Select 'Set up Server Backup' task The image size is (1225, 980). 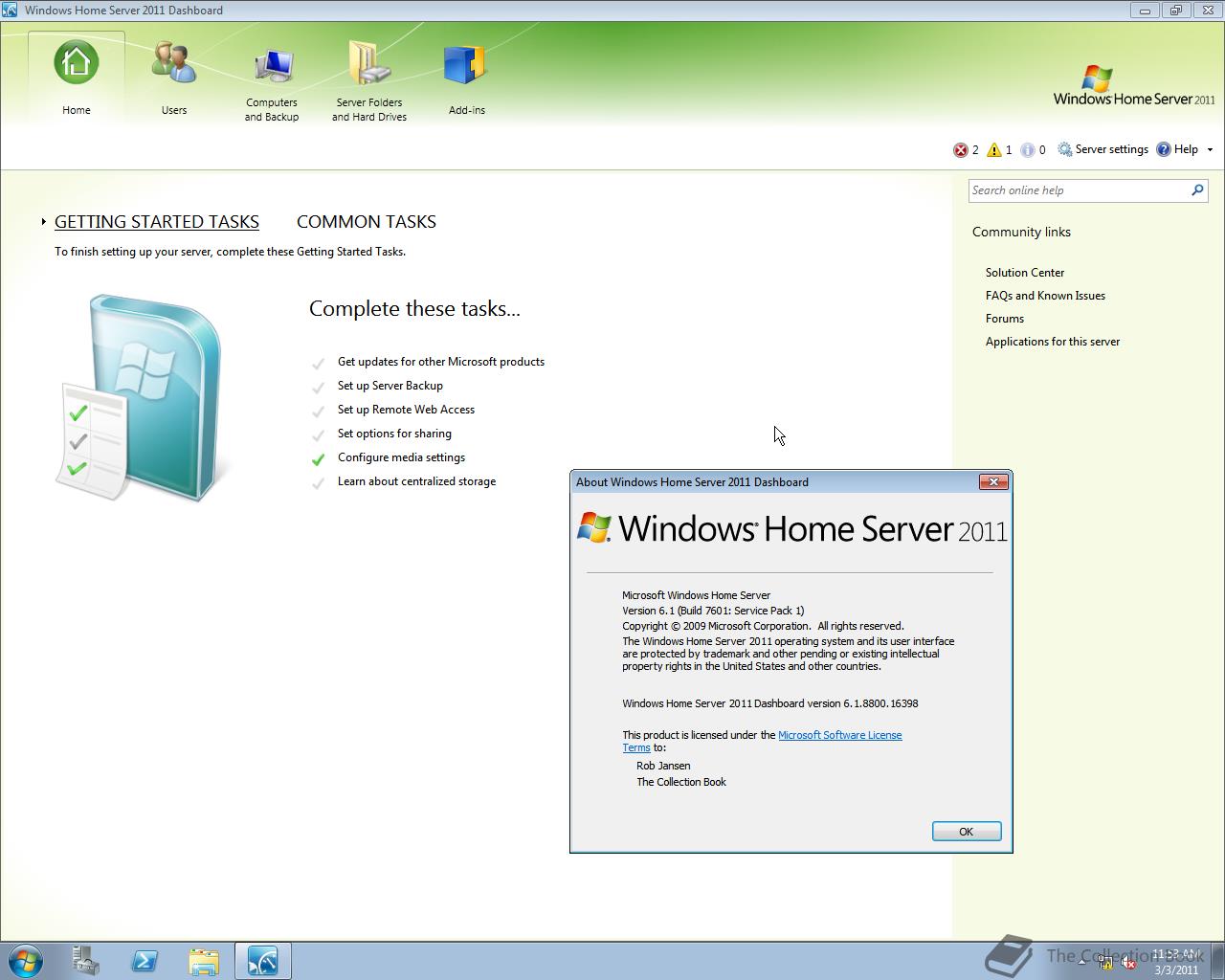click(390, 386)
